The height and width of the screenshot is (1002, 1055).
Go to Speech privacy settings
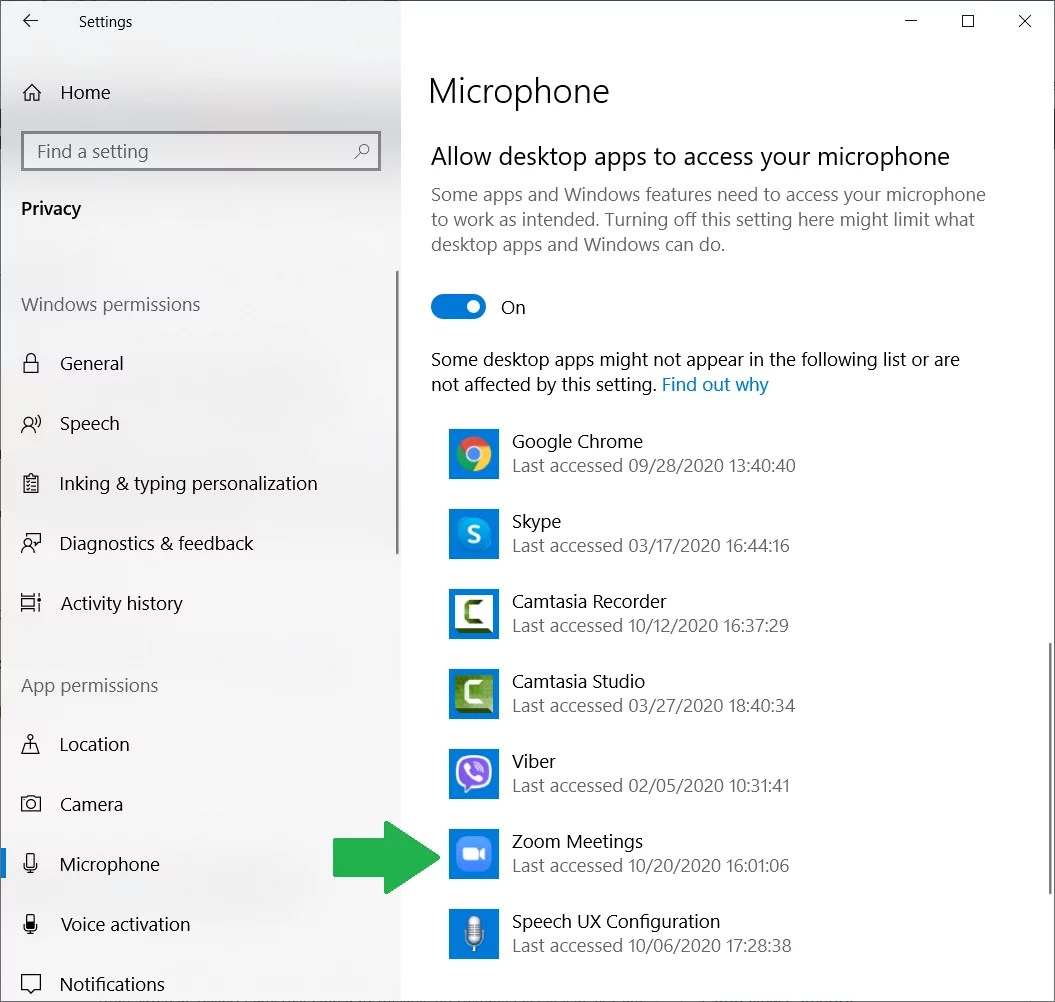click(x=89, y=424)
